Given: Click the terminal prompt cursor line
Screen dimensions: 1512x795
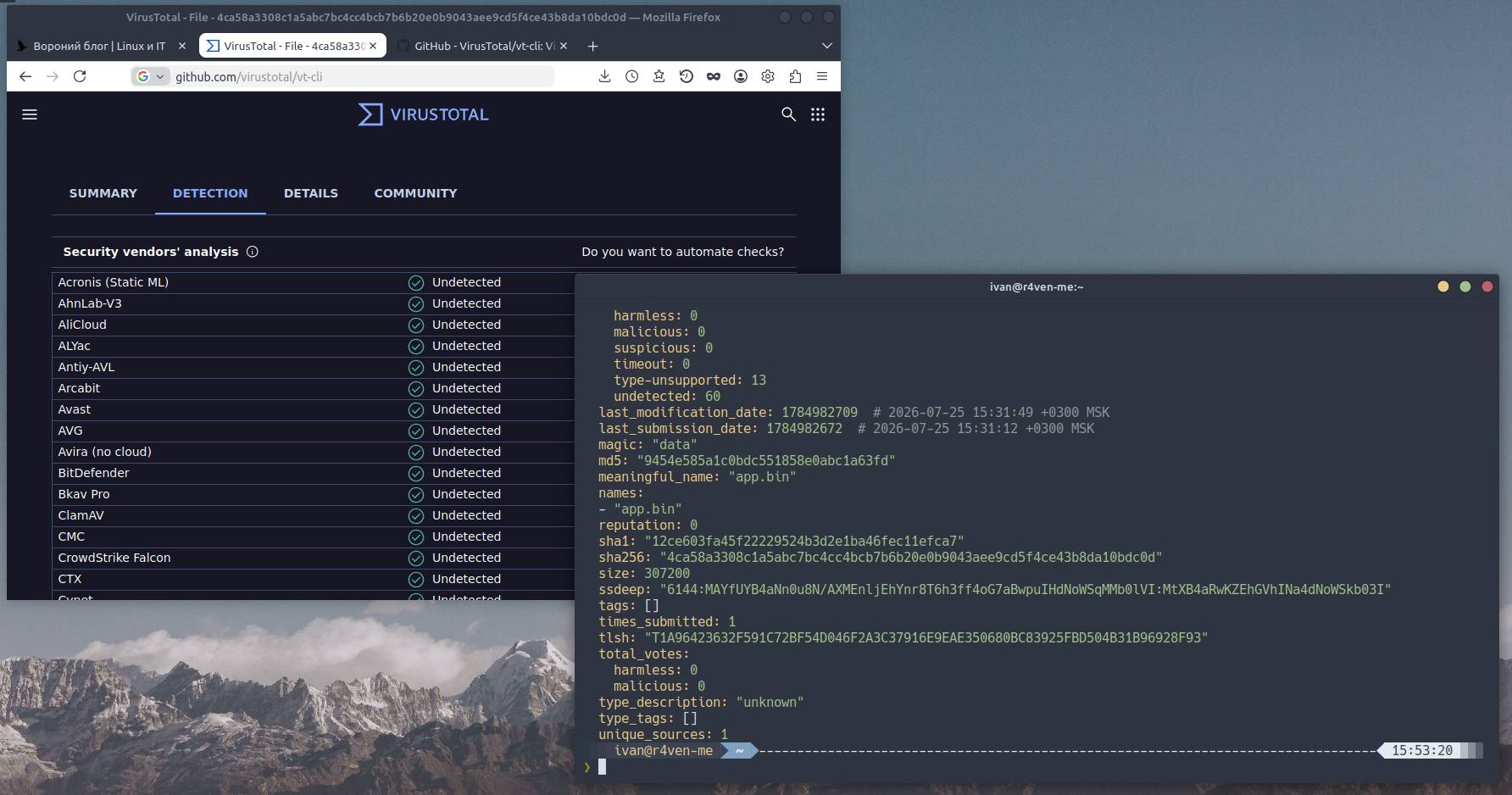Looking at the screenshot, I should [x=603, y=767].
